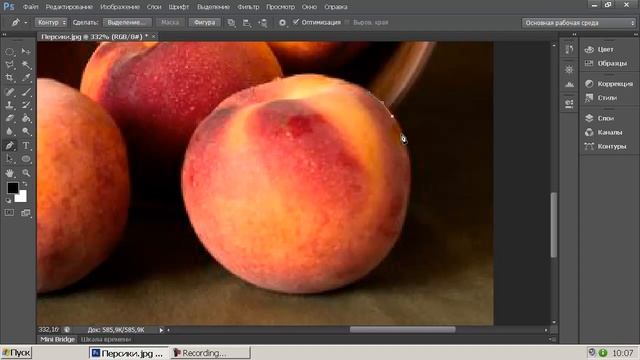
Task: Open the Шрифт menu
Action: click(179, 7)
